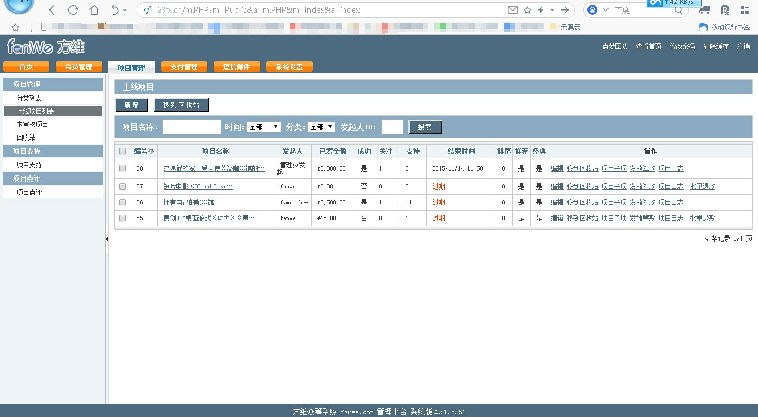The width and height of the screenshot is (758, 417).
Task: Click the wider dark button beside it
Action: (x=181, y=105)
